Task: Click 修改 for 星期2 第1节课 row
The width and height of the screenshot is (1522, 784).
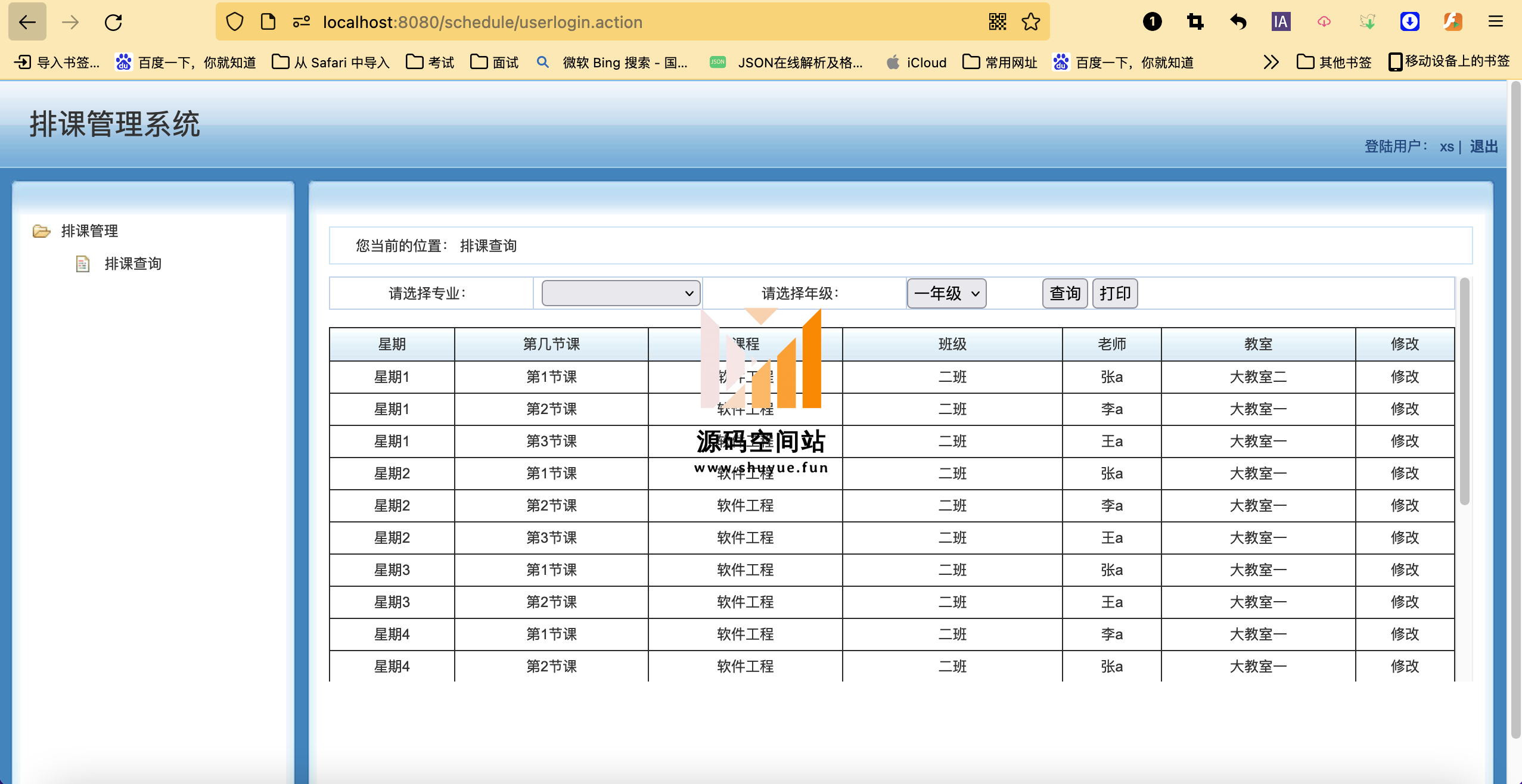Action: [x=1405, y=474]
